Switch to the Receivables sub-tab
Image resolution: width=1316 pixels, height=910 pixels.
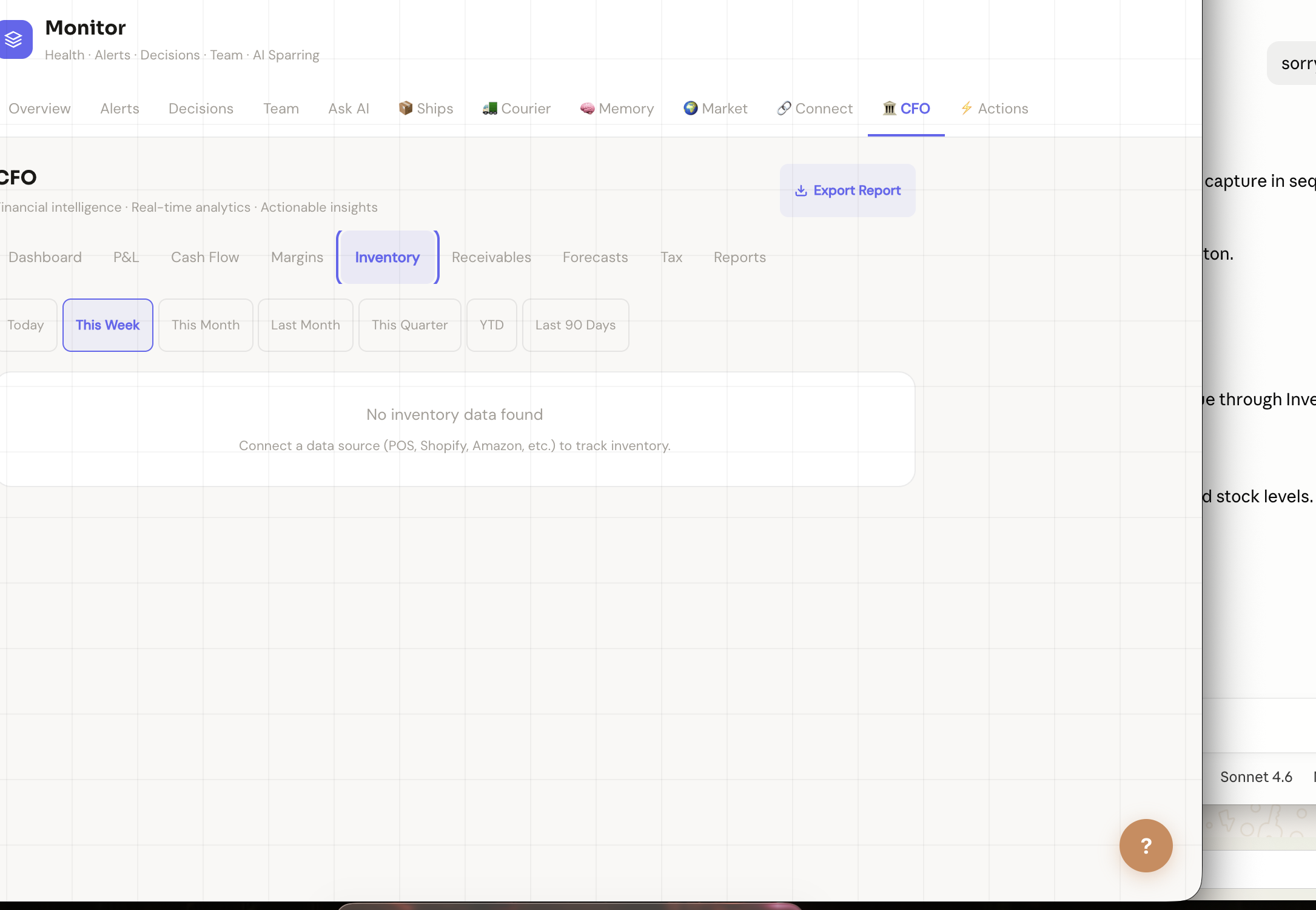coord(491,257)
